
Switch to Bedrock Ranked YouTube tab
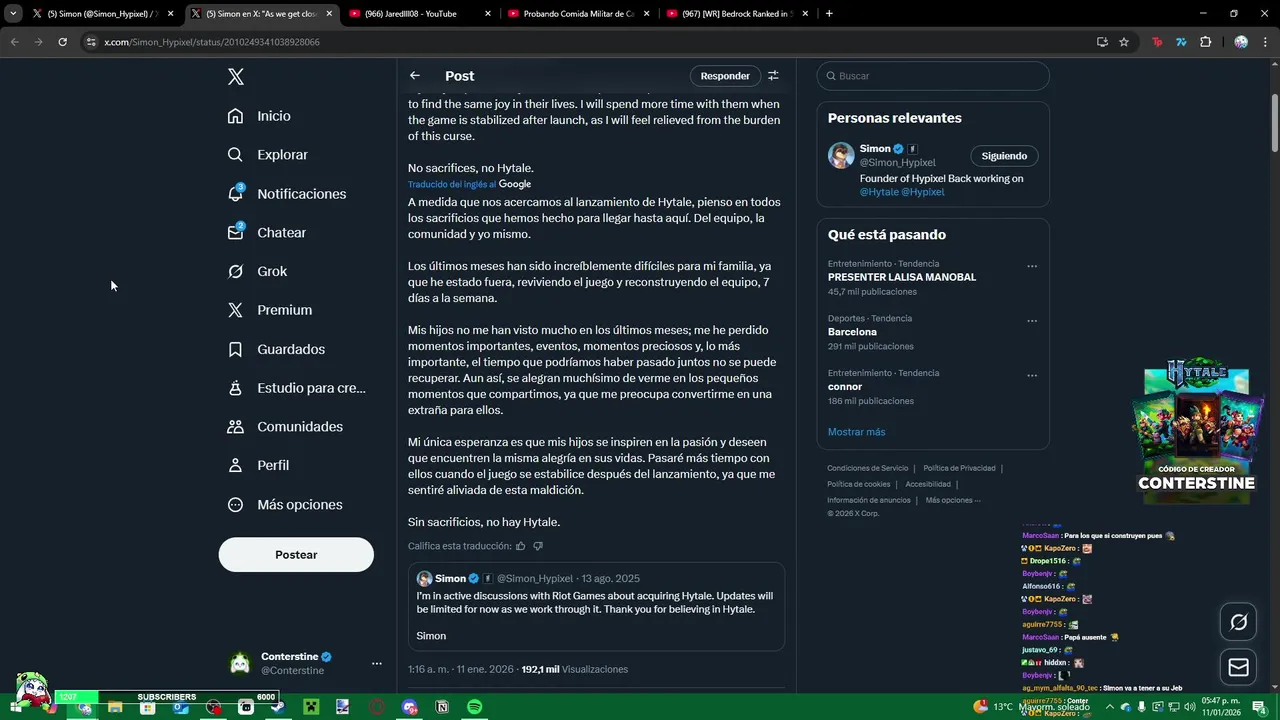[x=736, y=14]
